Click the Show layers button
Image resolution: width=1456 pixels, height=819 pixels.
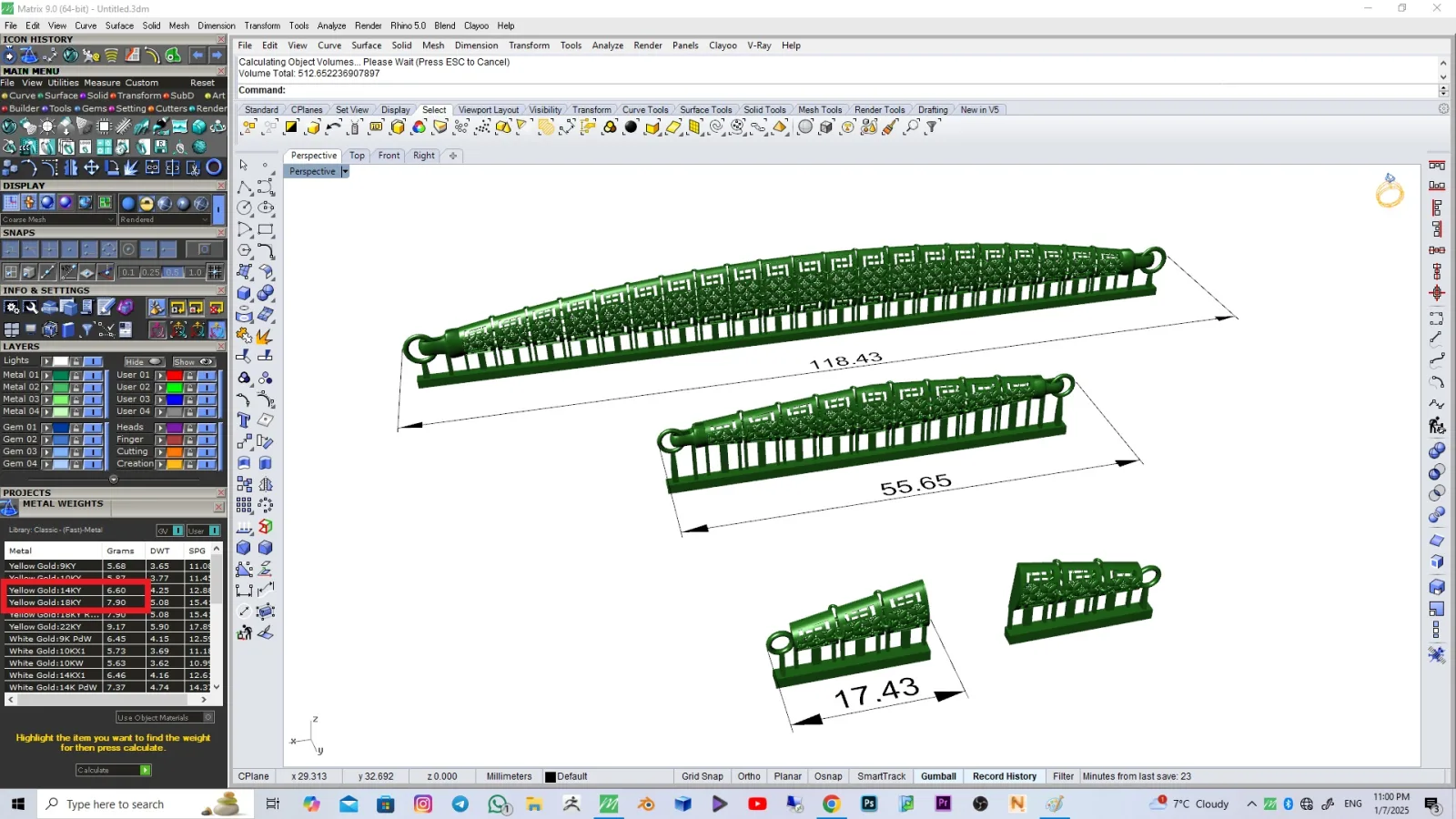coord(193,361)
